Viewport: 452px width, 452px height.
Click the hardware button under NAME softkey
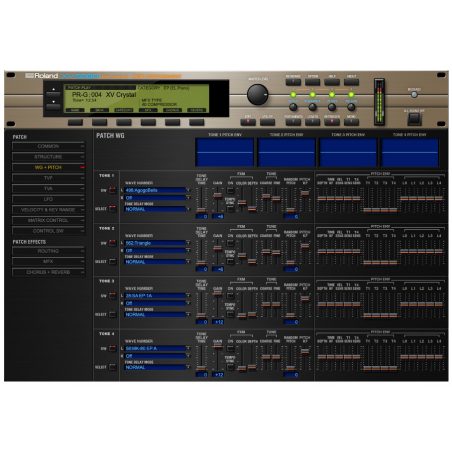75,122
